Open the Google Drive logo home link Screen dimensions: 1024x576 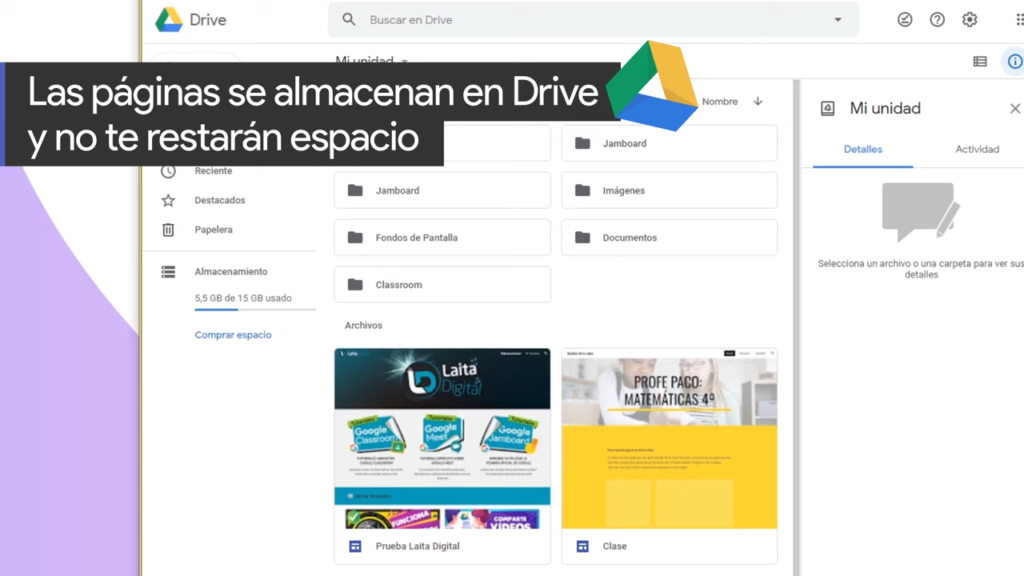191,20
